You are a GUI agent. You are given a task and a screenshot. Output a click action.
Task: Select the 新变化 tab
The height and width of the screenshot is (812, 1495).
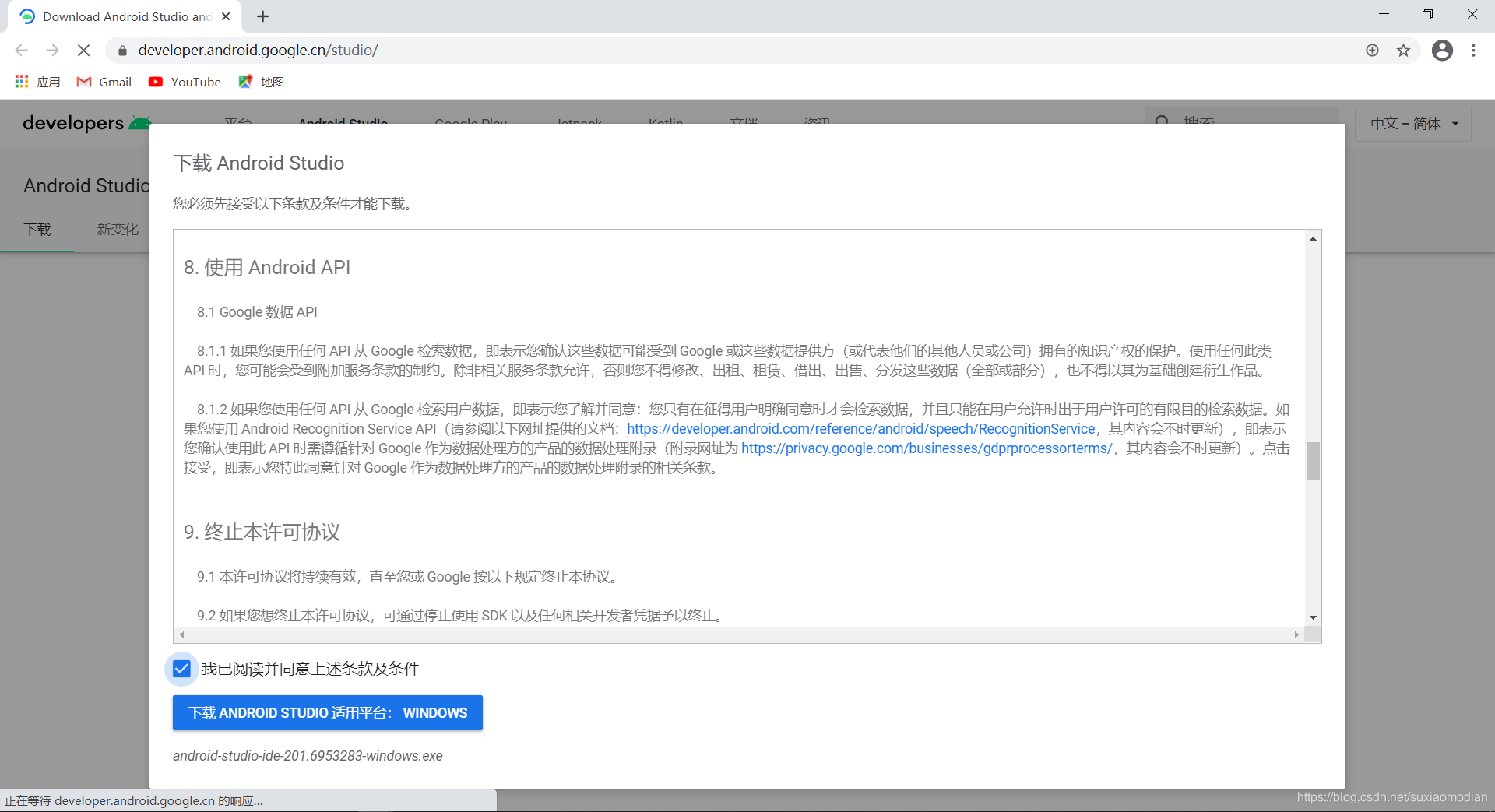118,230
